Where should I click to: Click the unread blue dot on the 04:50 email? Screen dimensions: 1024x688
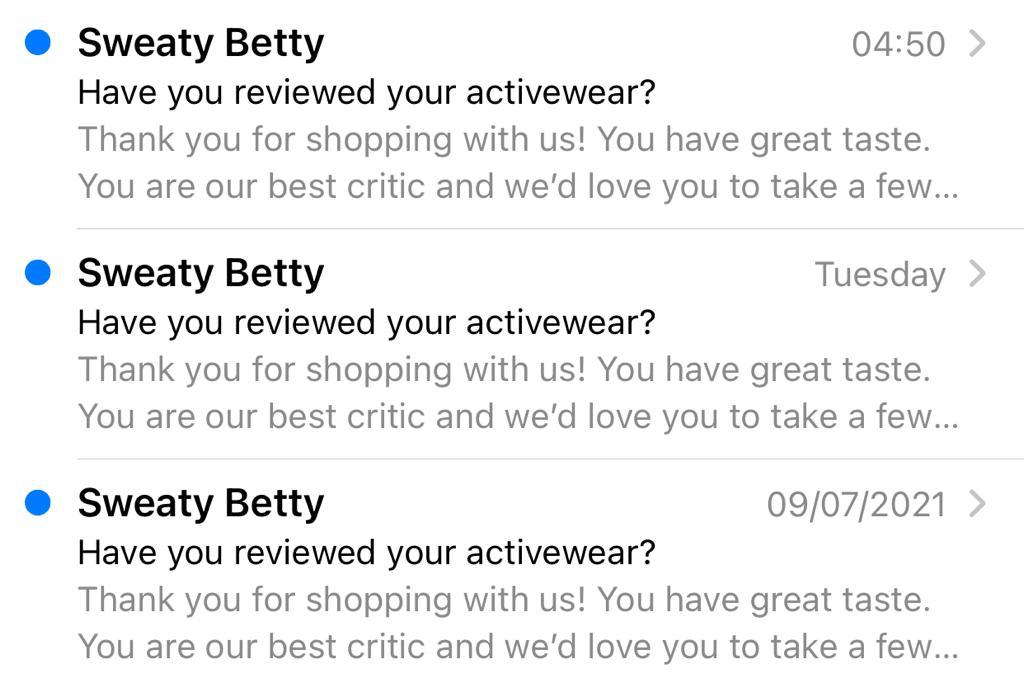pyautogui.click(x=38, y=43)
